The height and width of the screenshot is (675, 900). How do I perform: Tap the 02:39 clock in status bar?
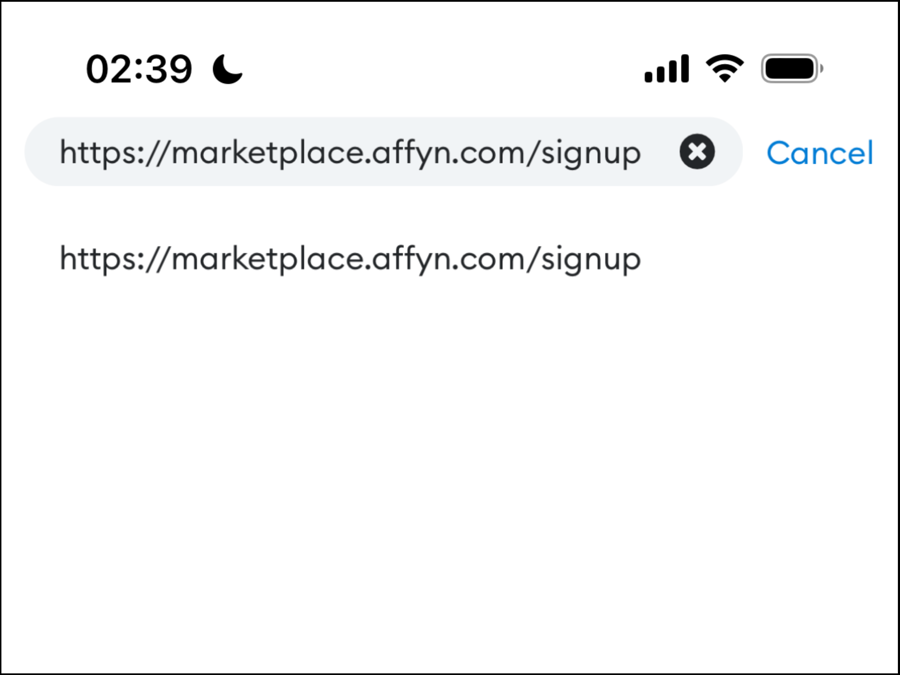coord(139,69)
